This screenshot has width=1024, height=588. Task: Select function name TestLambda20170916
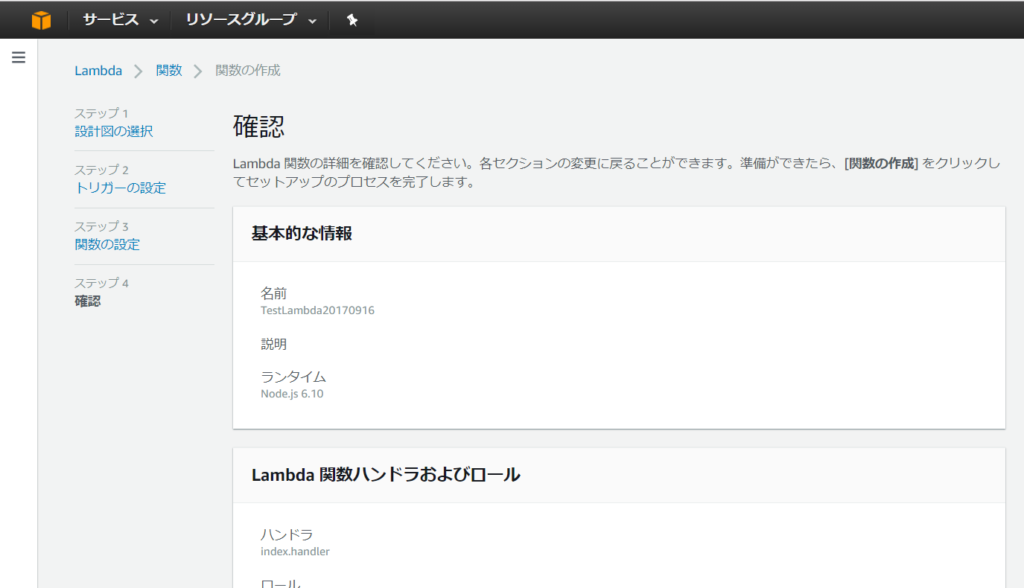(x=317, y=310)
